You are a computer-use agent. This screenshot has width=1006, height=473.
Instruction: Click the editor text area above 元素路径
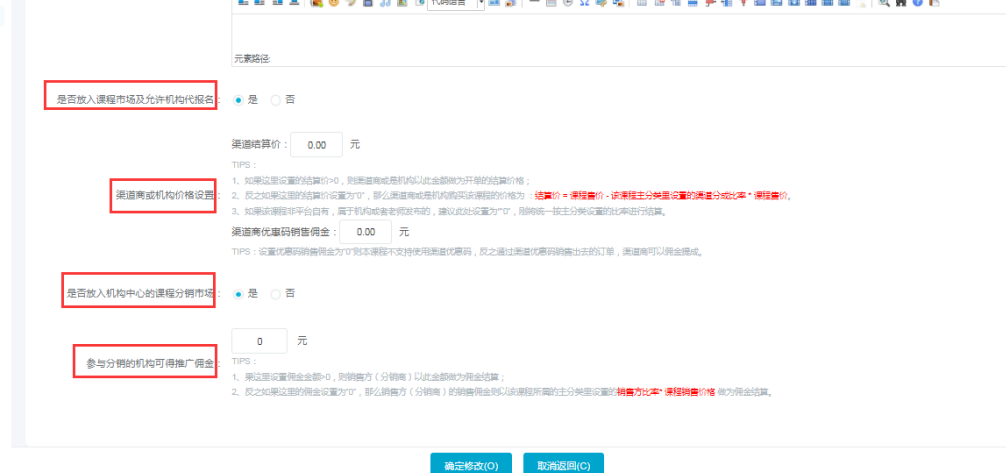tap(600, 30)
